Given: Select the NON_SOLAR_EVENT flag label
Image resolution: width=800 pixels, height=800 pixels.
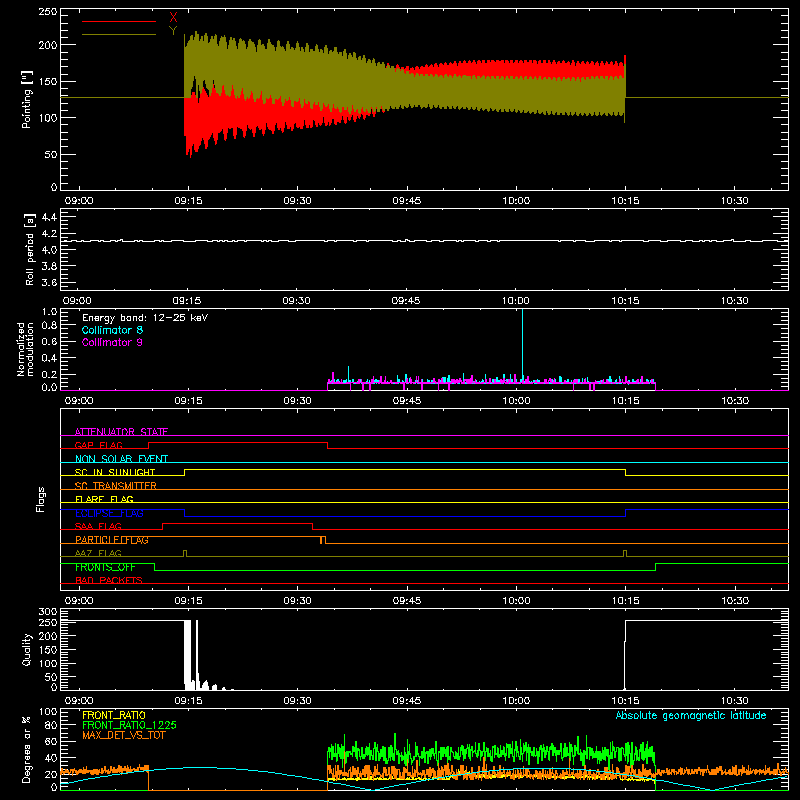Looking at the screenshot, I should [121, 459].
